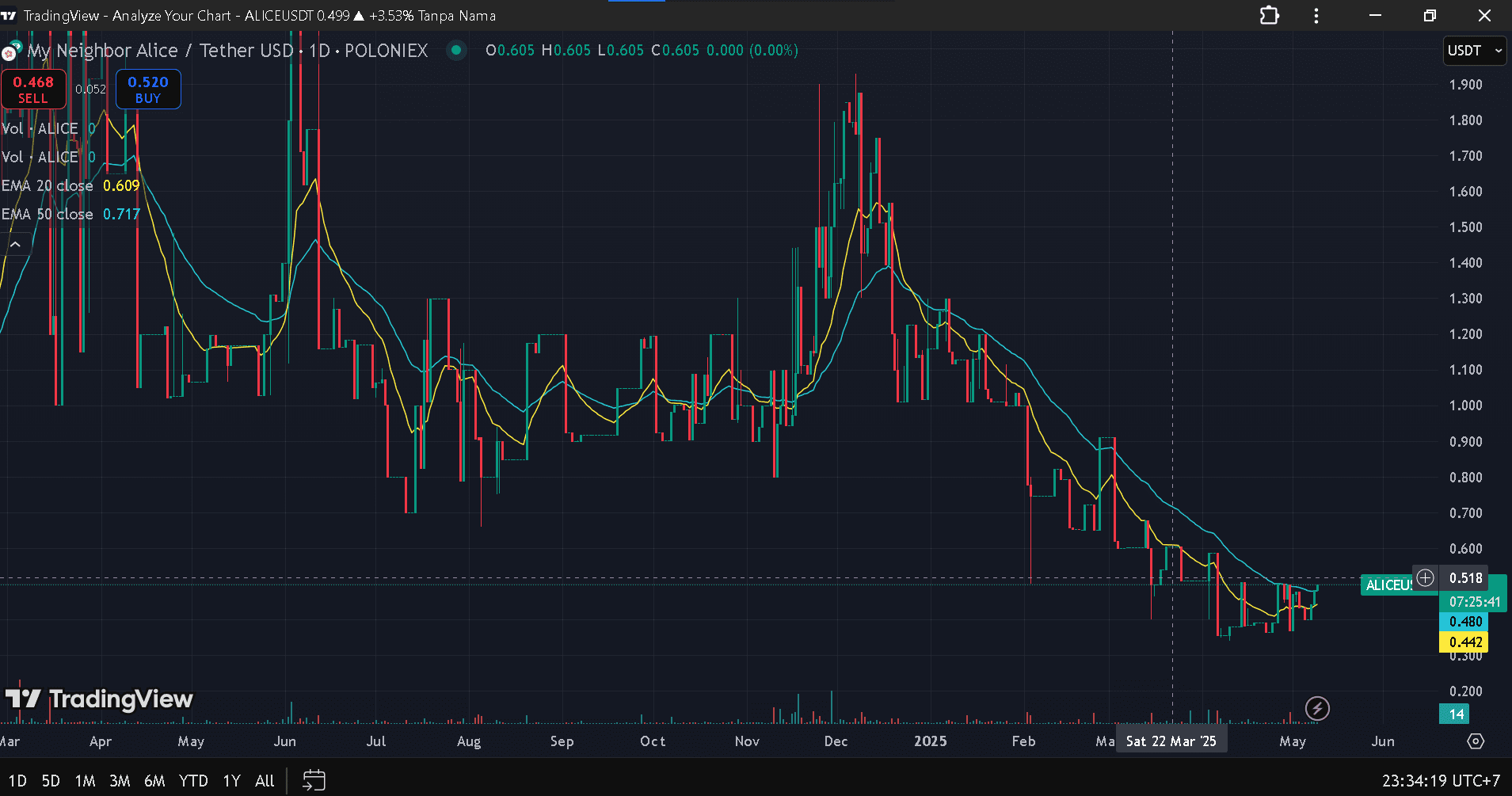The width and height of the screenshot is (1512, 796).
Task: Open the browser extensions puzzle icon
Action: click(x=1269, y=16)
